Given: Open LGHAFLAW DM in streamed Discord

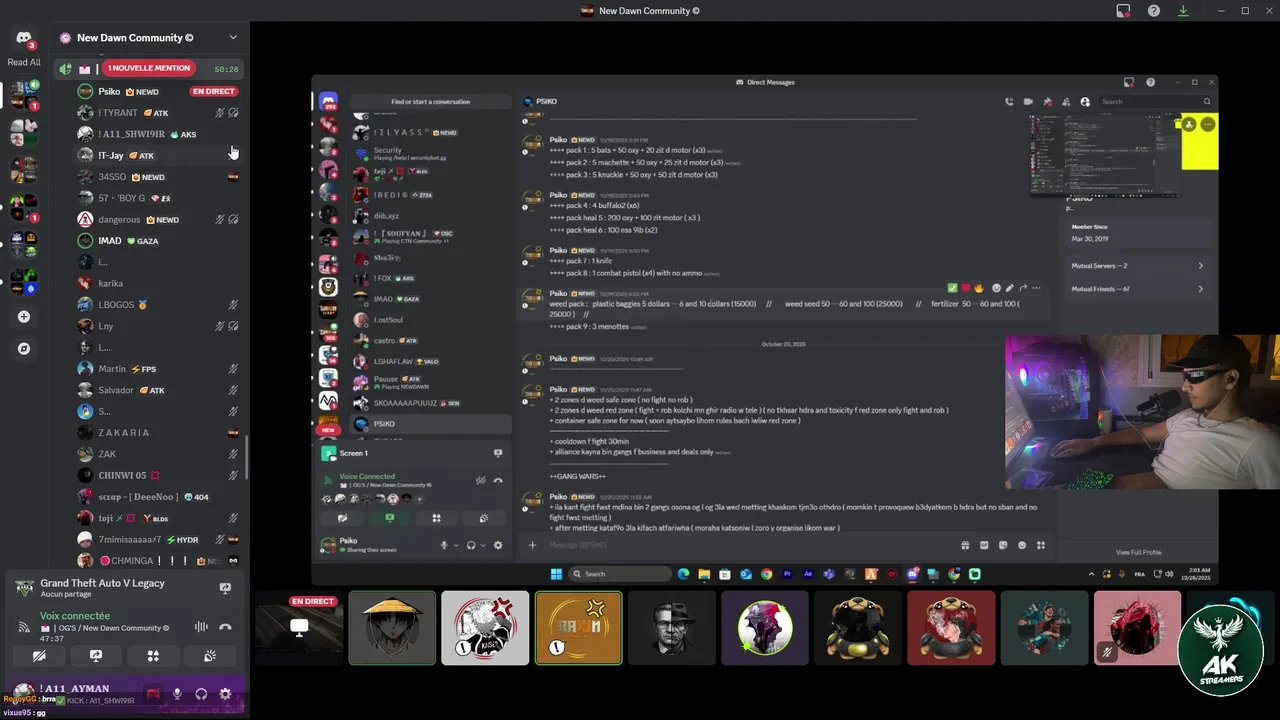Looking at the screenshot, I should pos(430,361).
